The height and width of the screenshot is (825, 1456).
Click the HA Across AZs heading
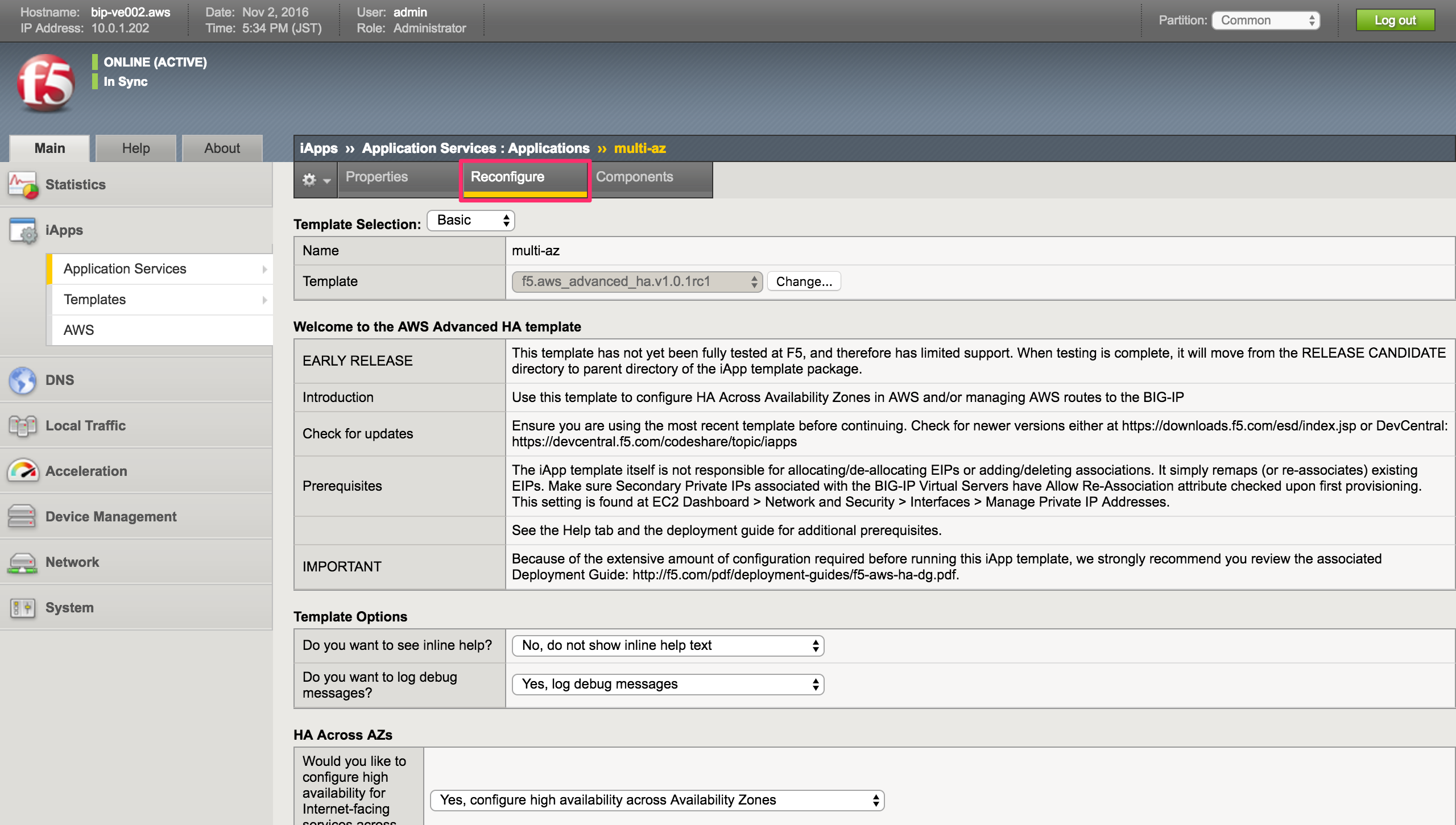point(343,735)
